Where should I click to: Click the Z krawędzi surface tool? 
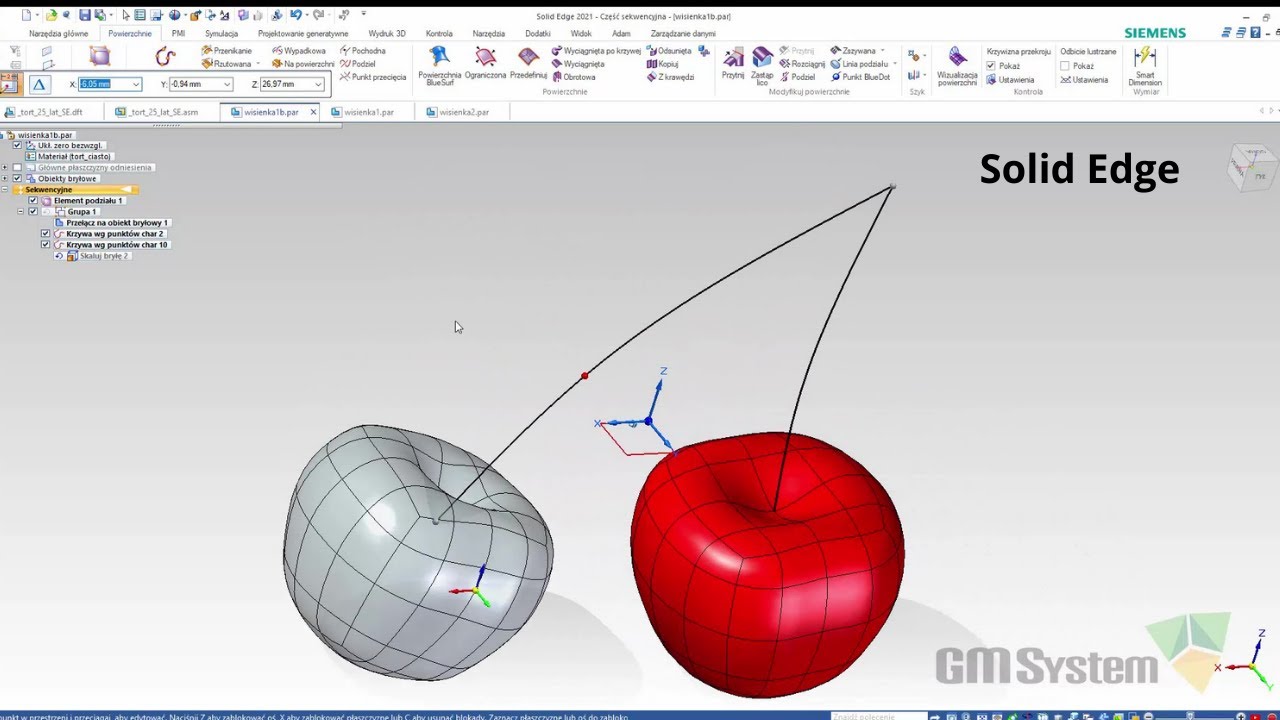click(670, 77)
